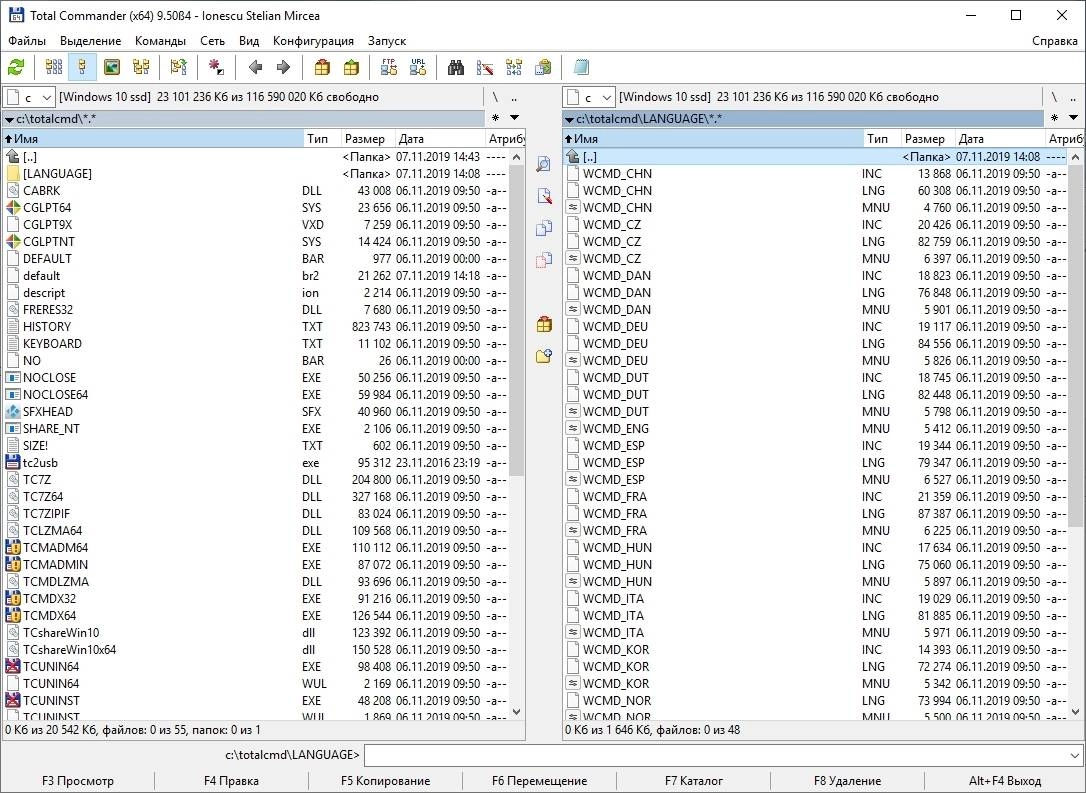Switch to brief file list view
The width and height of the screenshot is (1086, 793).
click(53, 67)
